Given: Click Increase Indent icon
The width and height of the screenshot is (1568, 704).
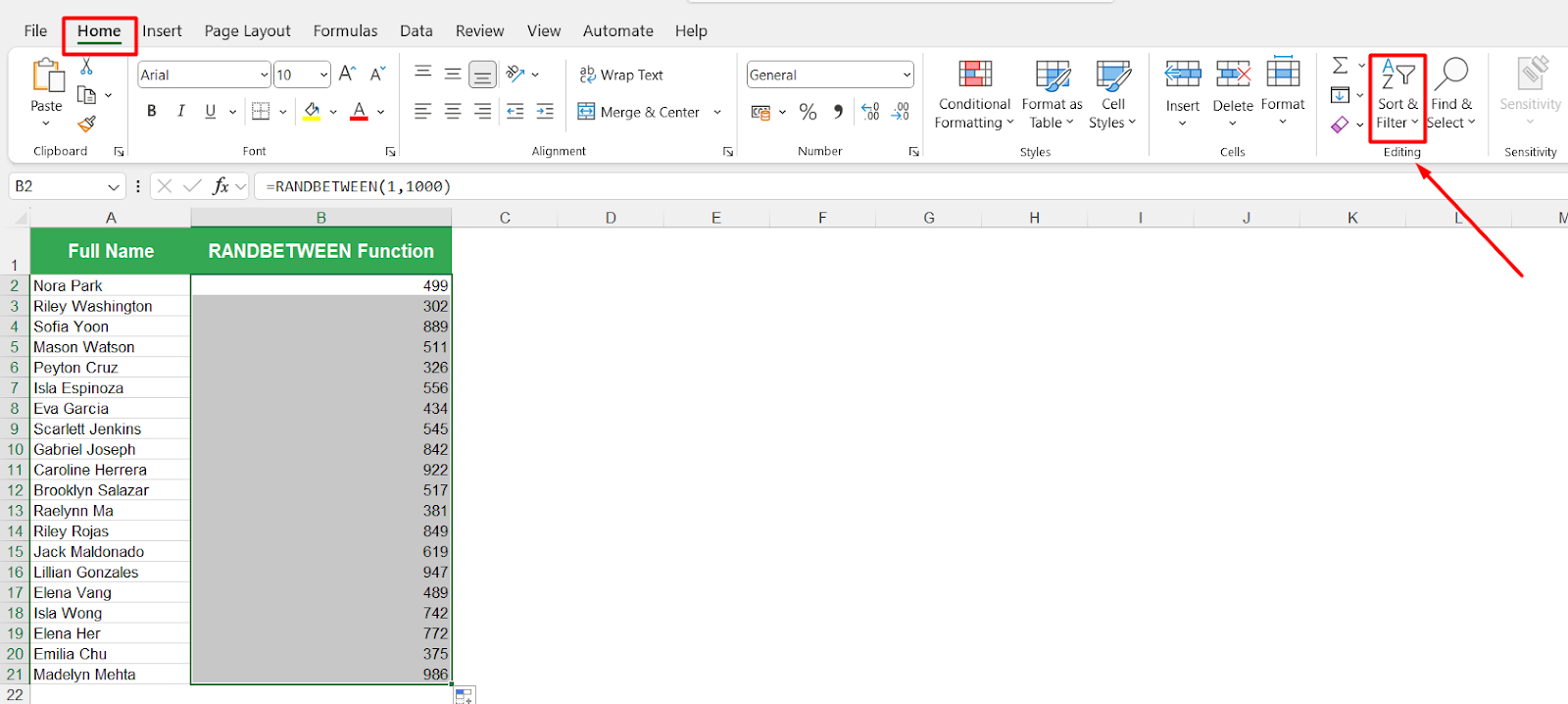Looking at the screenshot, I should 545,112.
